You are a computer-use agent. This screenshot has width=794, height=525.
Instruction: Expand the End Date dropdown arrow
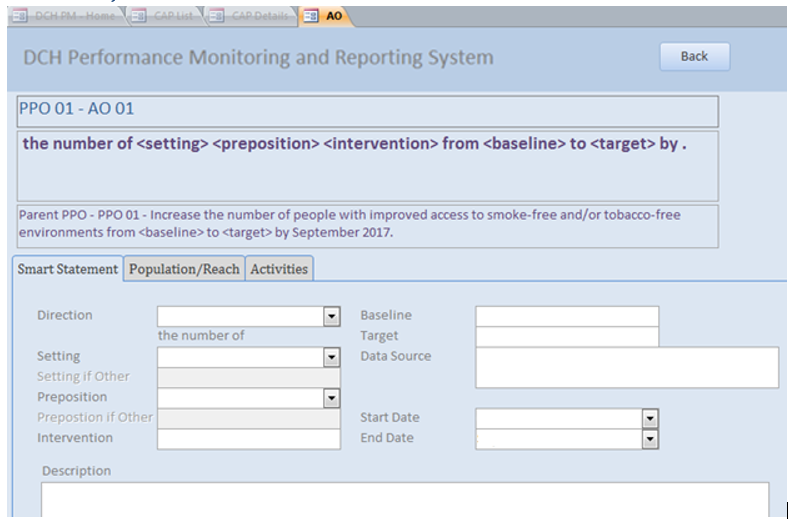coord(650,439)
